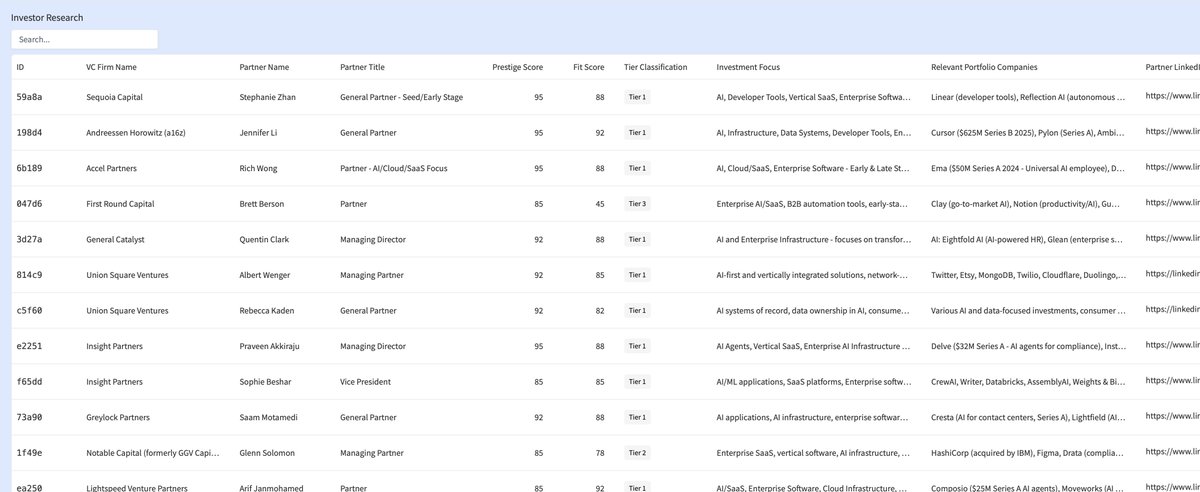Click the Tier 3 badge

click(637, 204)
